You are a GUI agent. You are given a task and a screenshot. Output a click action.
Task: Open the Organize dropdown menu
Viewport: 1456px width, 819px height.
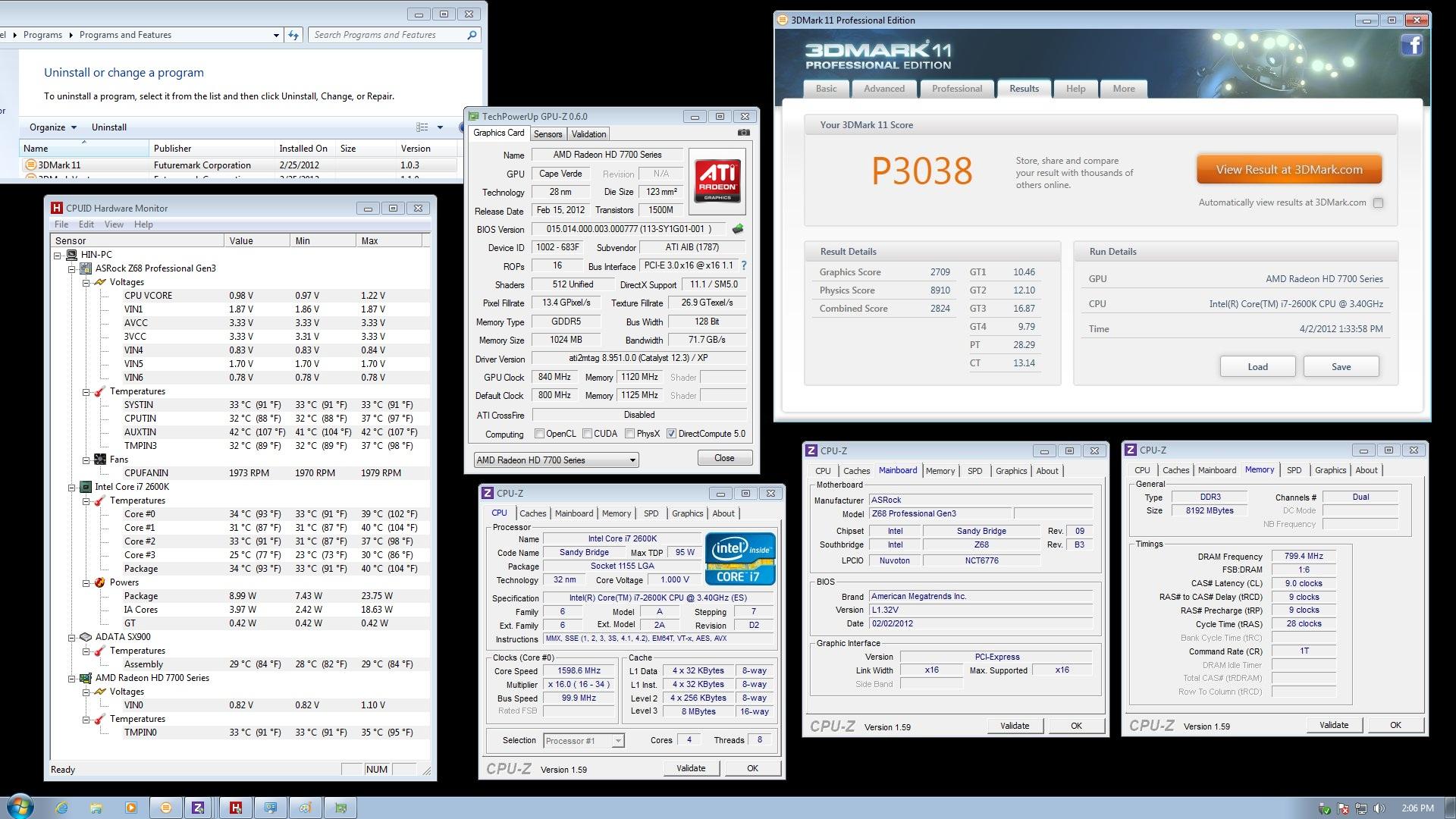tap(52, 127)
